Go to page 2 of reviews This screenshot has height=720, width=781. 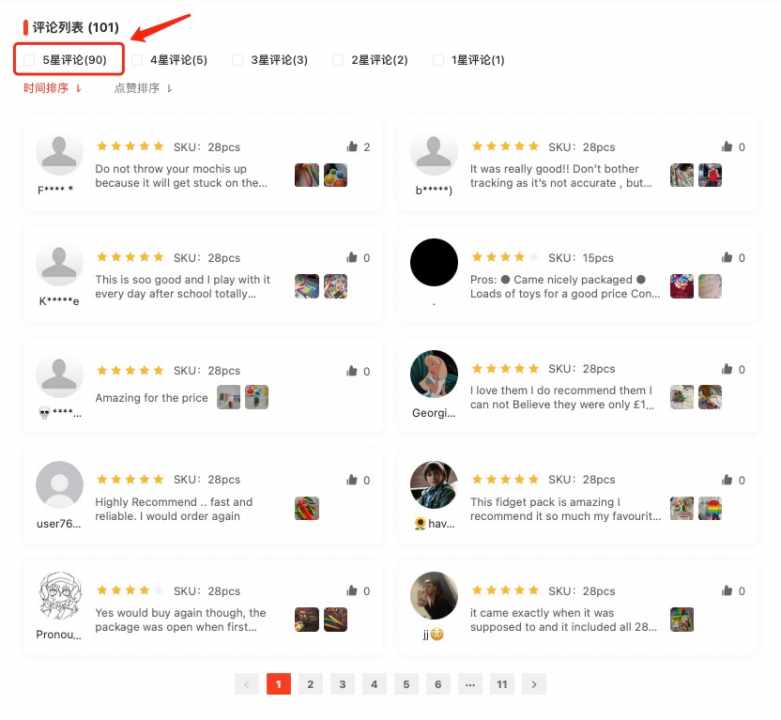310,684
